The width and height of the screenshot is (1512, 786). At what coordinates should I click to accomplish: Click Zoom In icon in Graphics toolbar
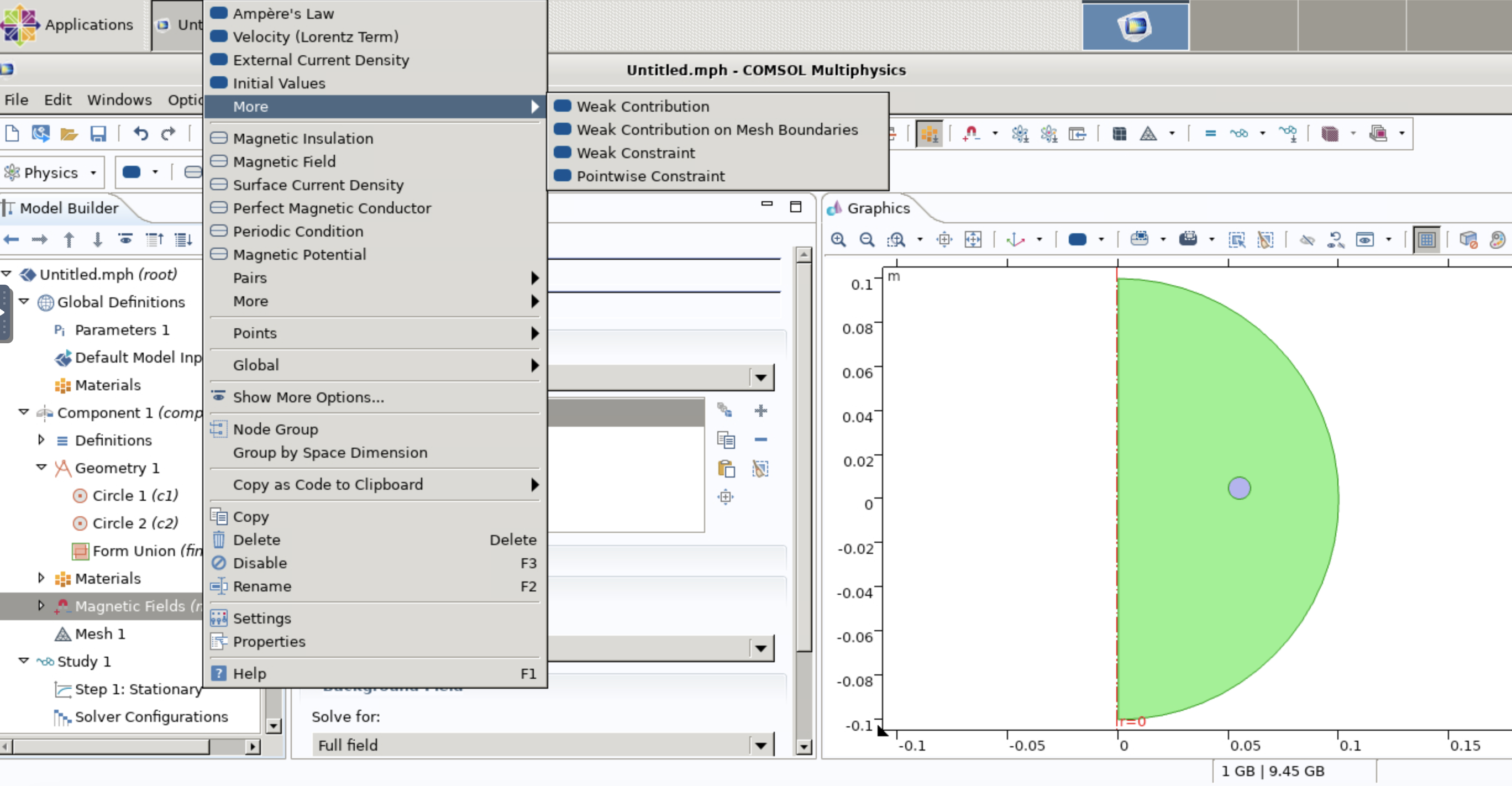pyautogui.click(x=838, y=239)
